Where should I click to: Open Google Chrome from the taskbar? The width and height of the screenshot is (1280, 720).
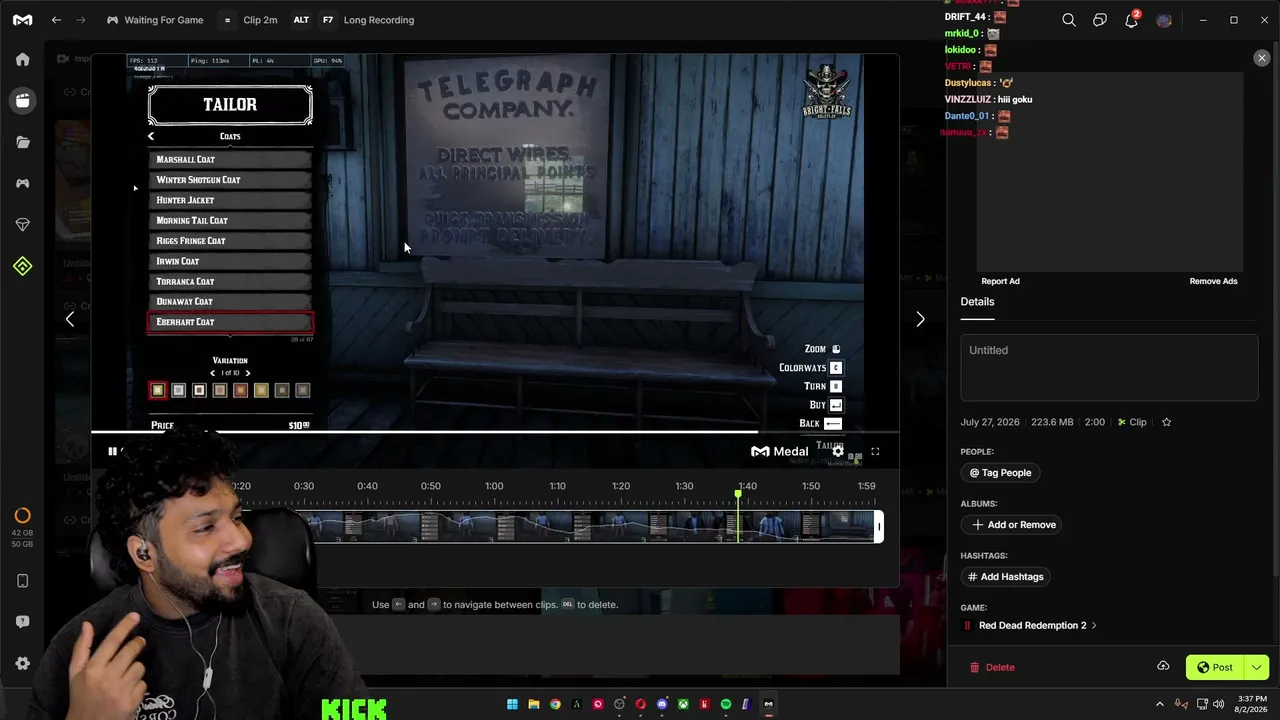555,704
